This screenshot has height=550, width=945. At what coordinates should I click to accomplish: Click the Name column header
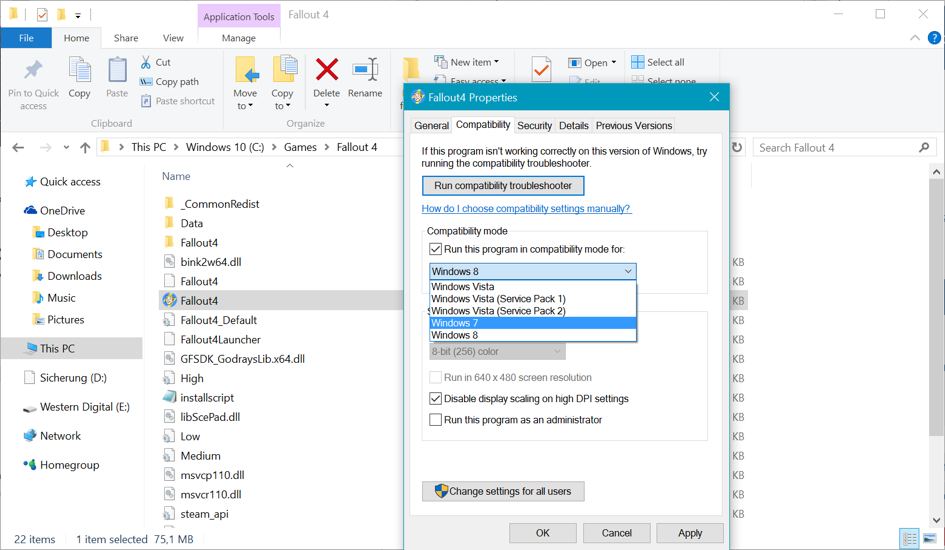pyautogui.click(x=176, y=176)
